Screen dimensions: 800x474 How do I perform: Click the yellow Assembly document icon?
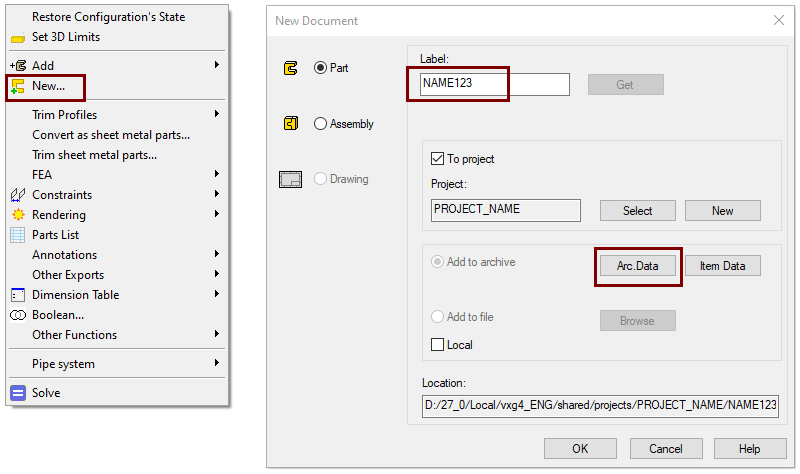point(290,123)
